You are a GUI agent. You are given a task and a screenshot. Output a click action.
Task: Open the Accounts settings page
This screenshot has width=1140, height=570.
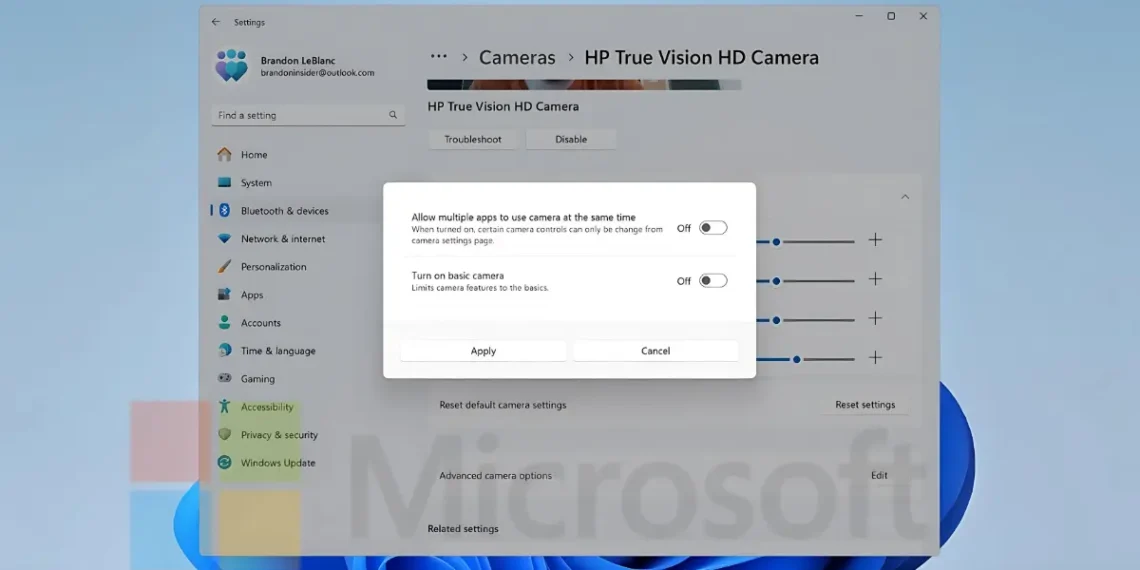pos(260,323)
